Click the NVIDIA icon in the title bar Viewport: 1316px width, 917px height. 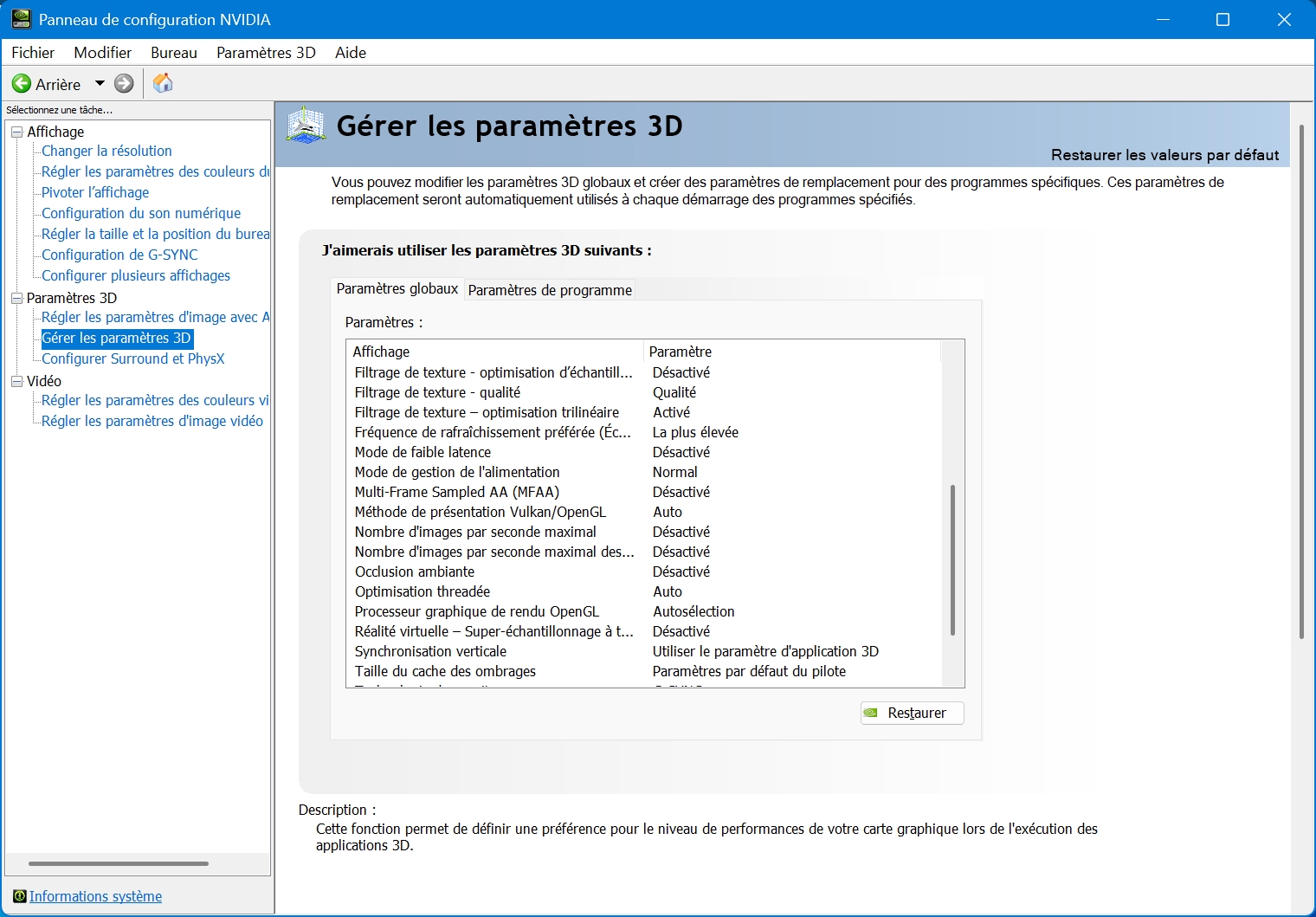[x=21, y=19]
